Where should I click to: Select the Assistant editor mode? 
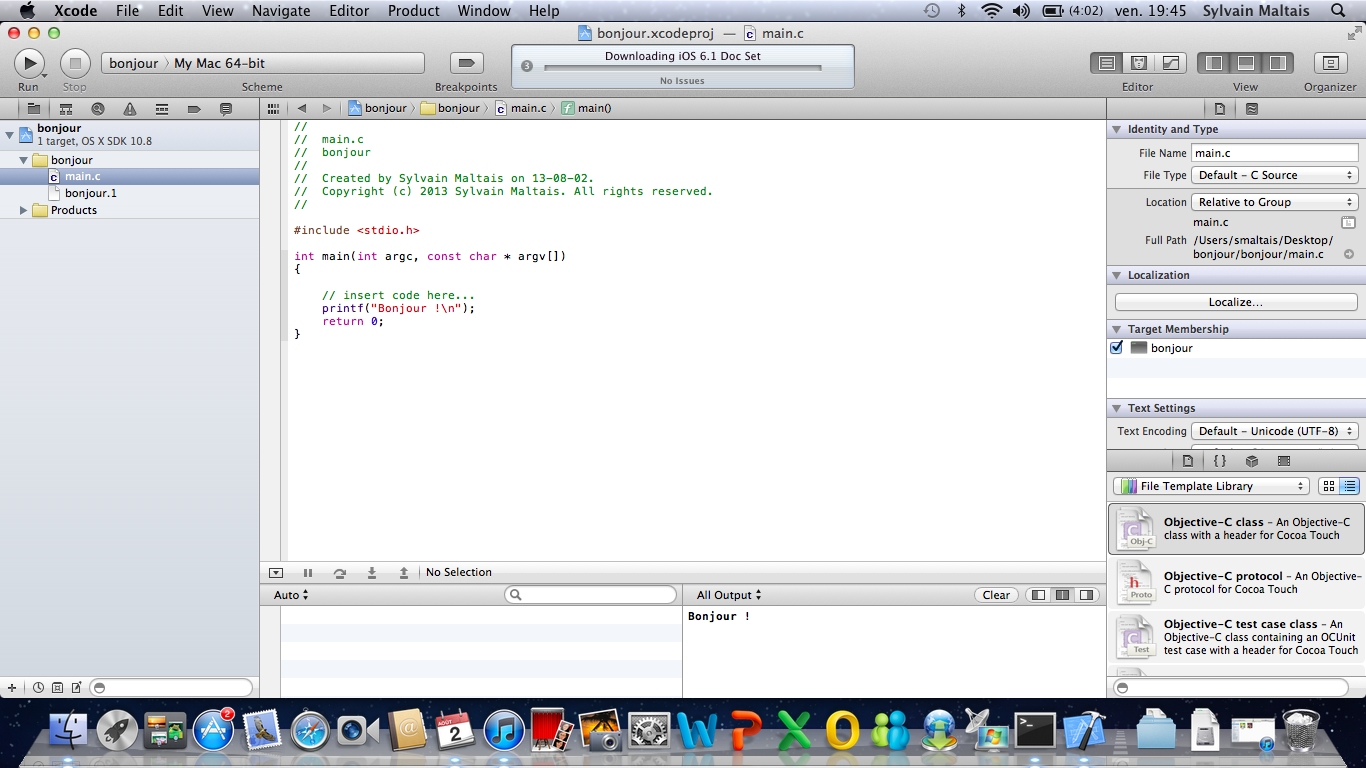tap(1138, 64)
